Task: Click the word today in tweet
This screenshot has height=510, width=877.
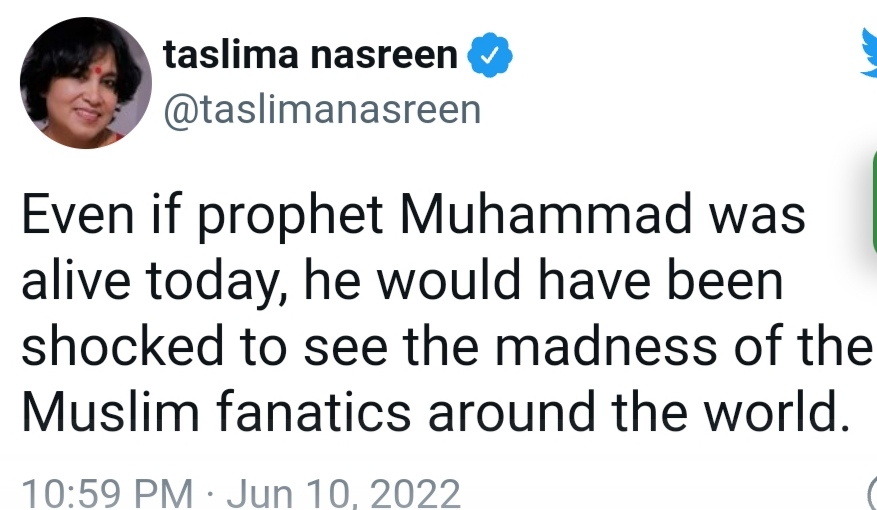Action: (218, 283)
